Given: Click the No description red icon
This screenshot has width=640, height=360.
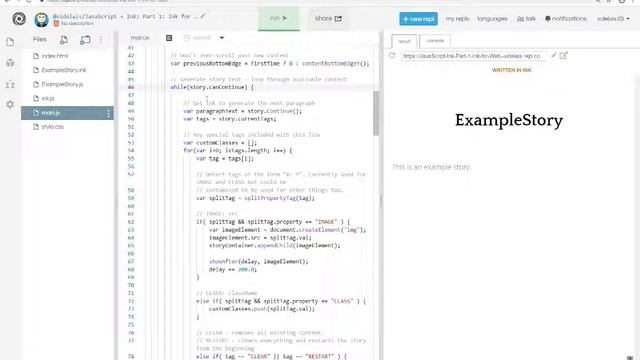Looking at the screenshot, I should click(56, 24).
